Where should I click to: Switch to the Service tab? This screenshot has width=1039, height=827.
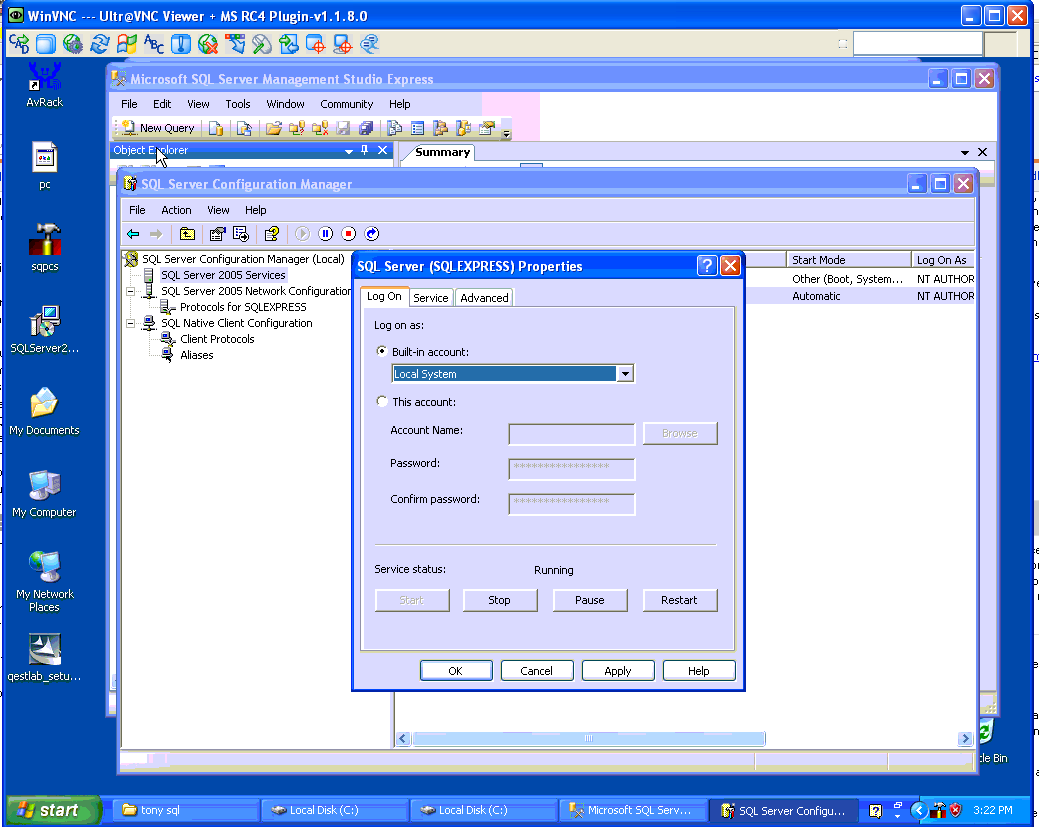point(431,298)
